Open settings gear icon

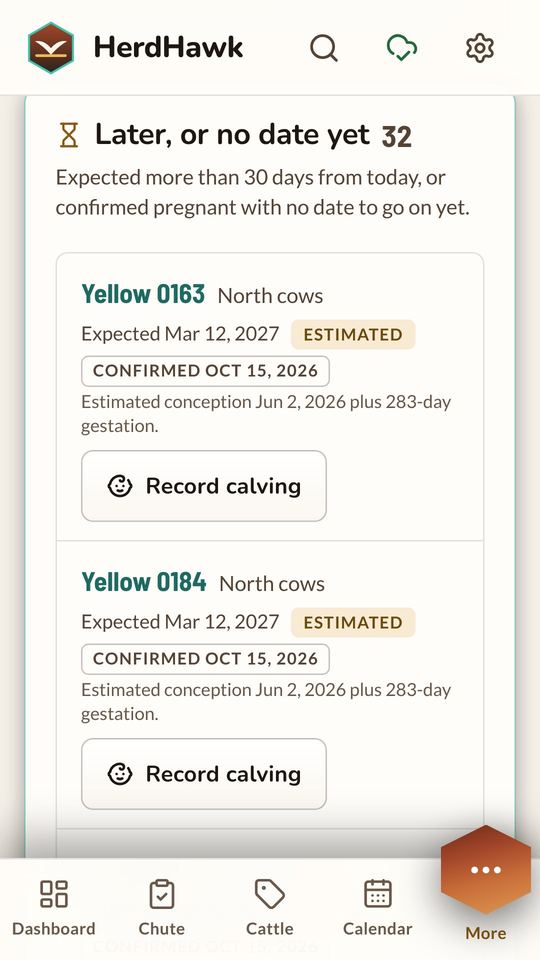tap(480, 48)
